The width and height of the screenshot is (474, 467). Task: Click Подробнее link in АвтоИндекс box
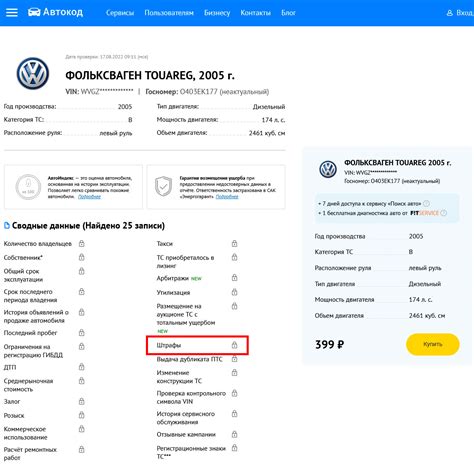point(89,197)
